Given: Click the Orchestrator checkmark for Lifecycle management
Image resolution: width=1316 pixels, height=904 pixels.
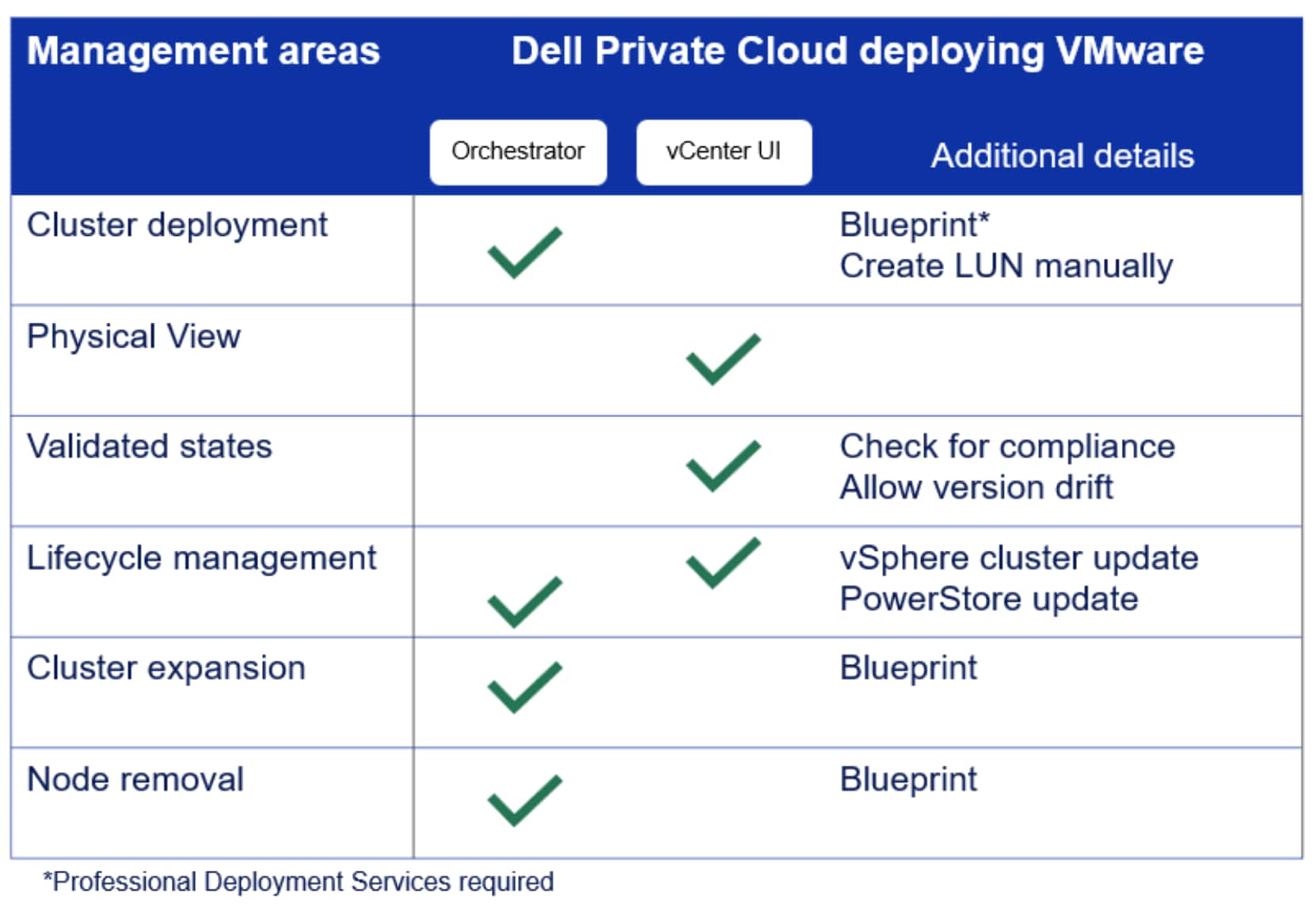Looking at the screenshot, I should [x=525, y=602].
